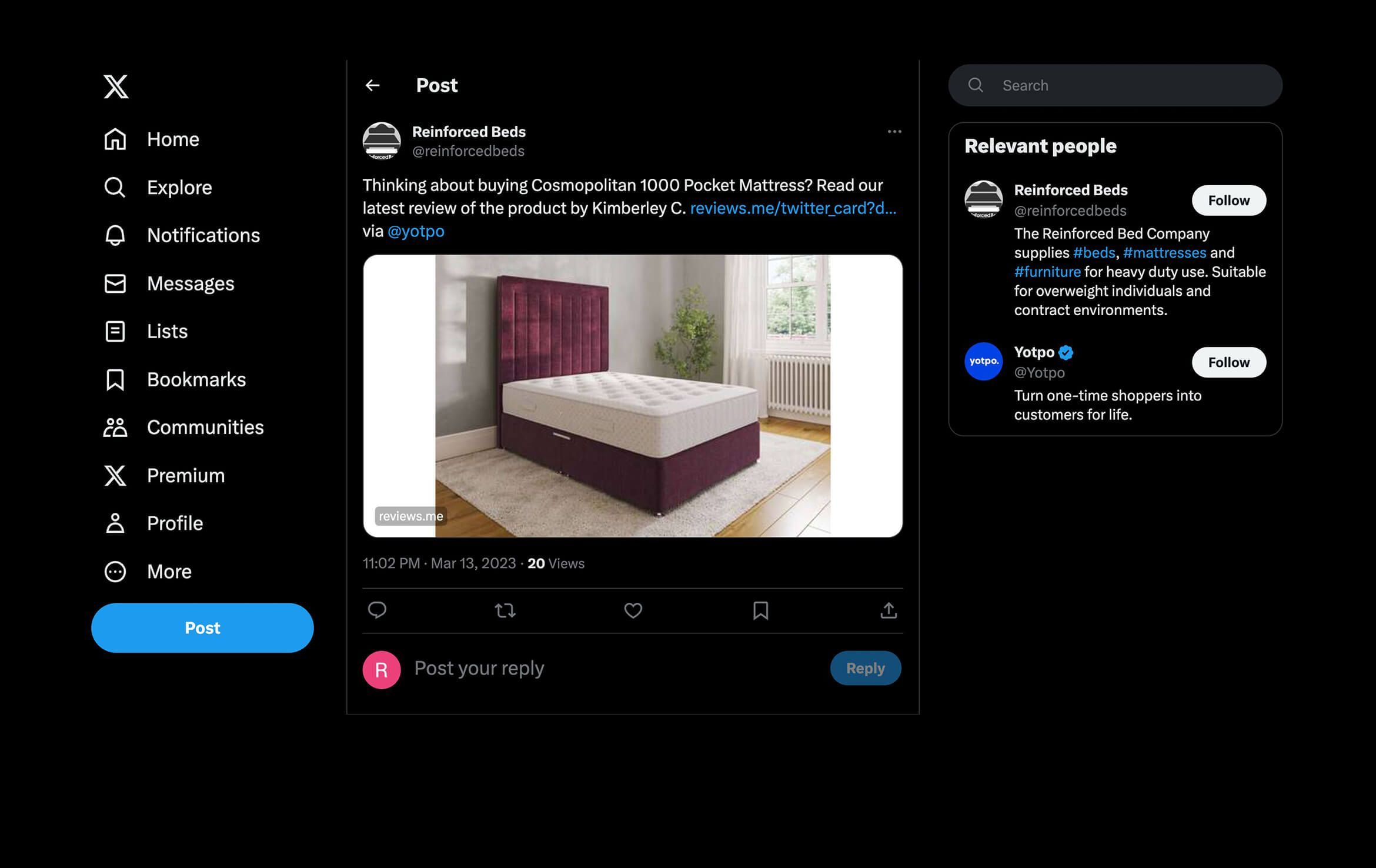The width and height of the screenshot is (1376, 868).
Task: Click the X logo at the top left
Action: (x=115, y=86)
